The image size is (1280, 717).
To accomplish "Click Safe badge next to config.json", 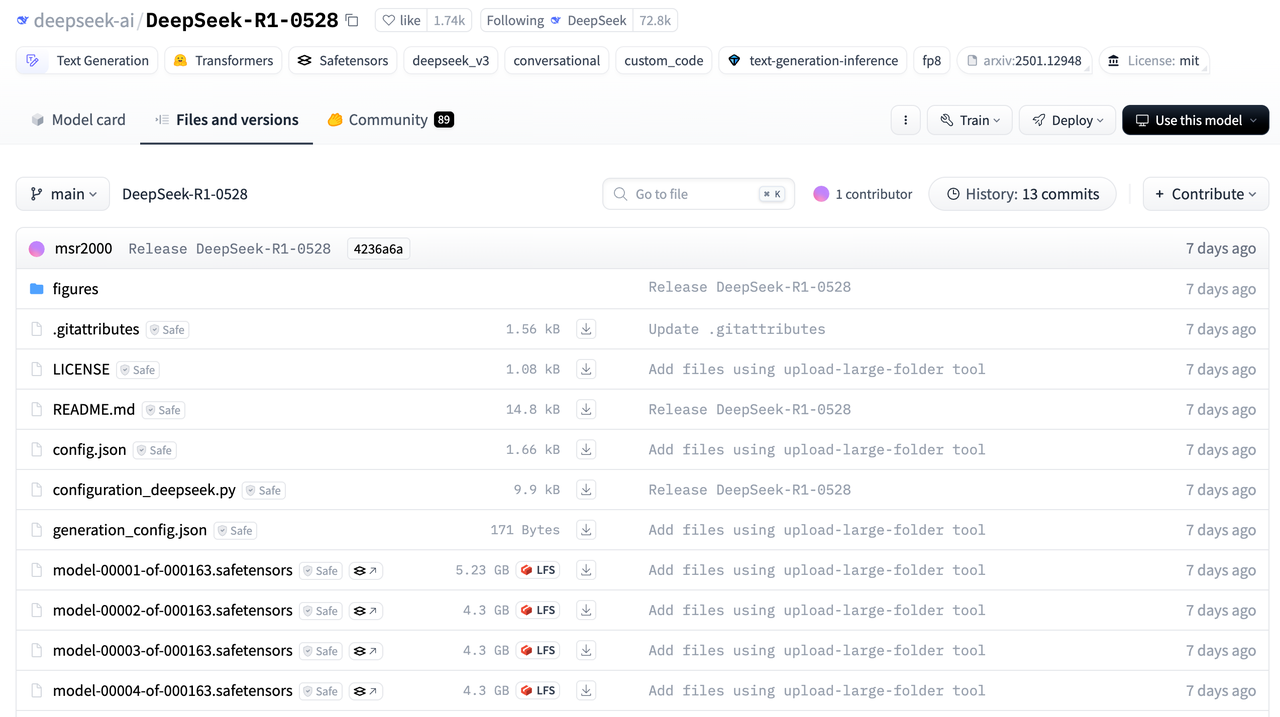I will coord(155,451).
